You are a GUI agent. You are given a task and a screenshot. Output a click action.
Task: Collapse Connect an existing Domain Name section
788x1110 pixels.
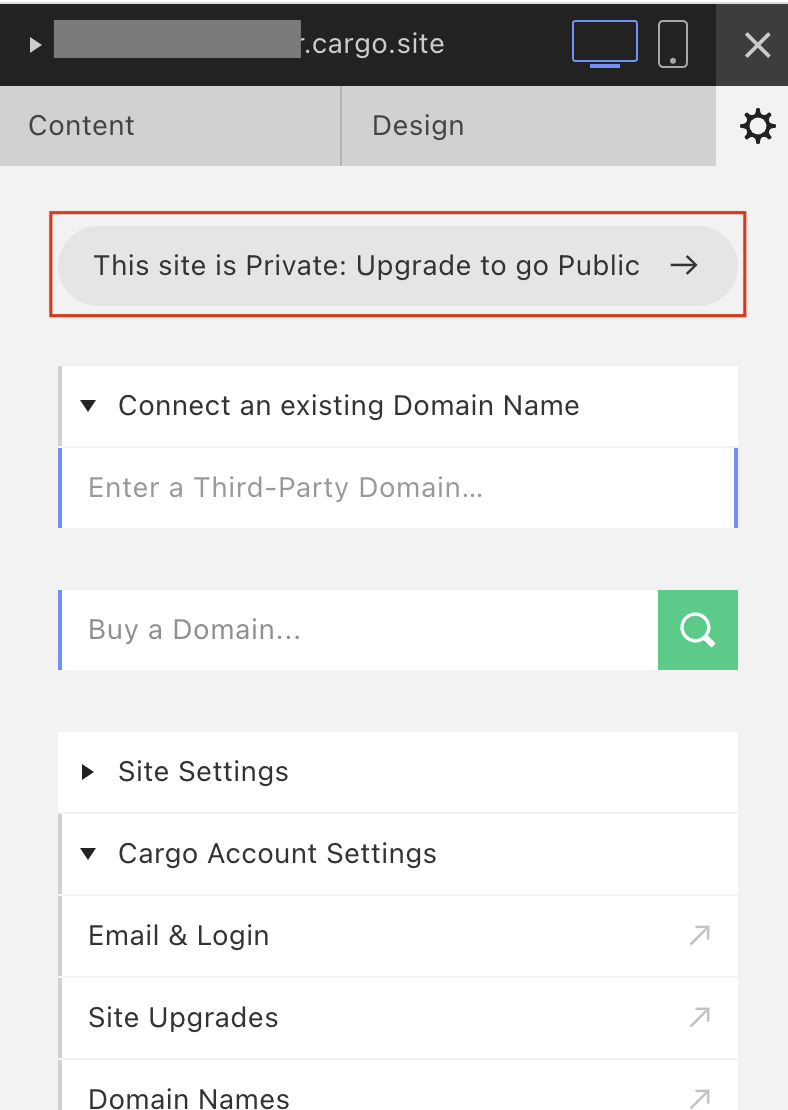click(88, 406)
